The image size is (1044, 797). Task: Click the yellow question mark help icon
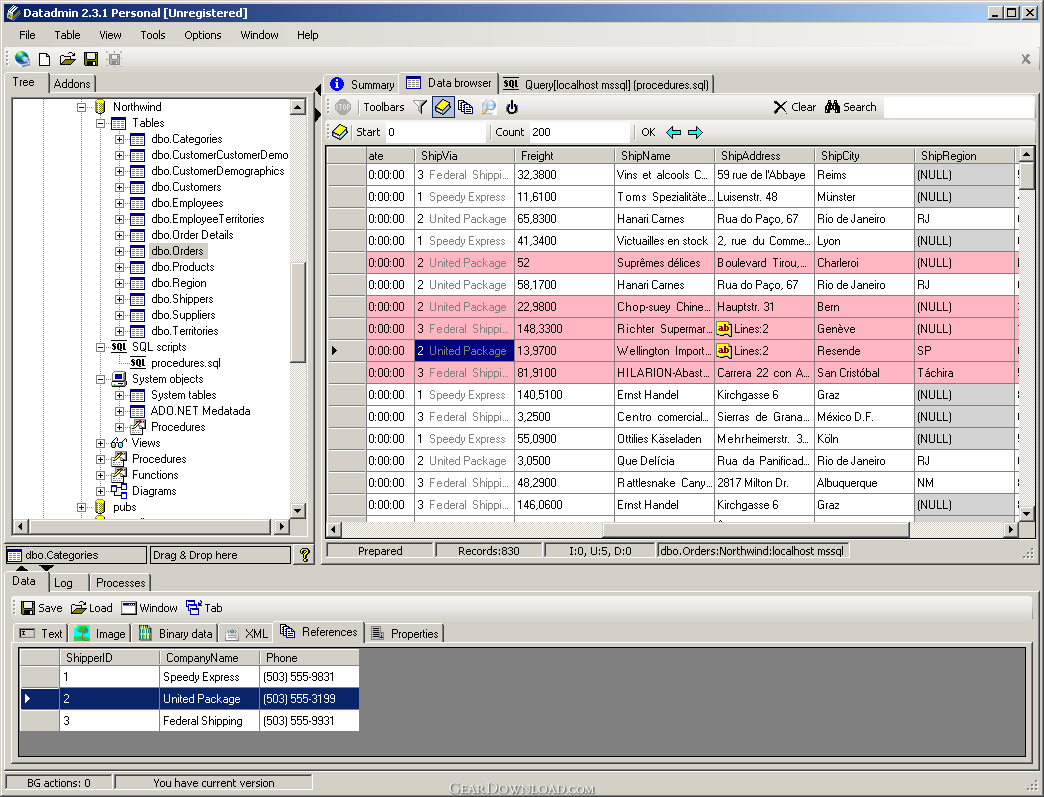pos(305,555)
